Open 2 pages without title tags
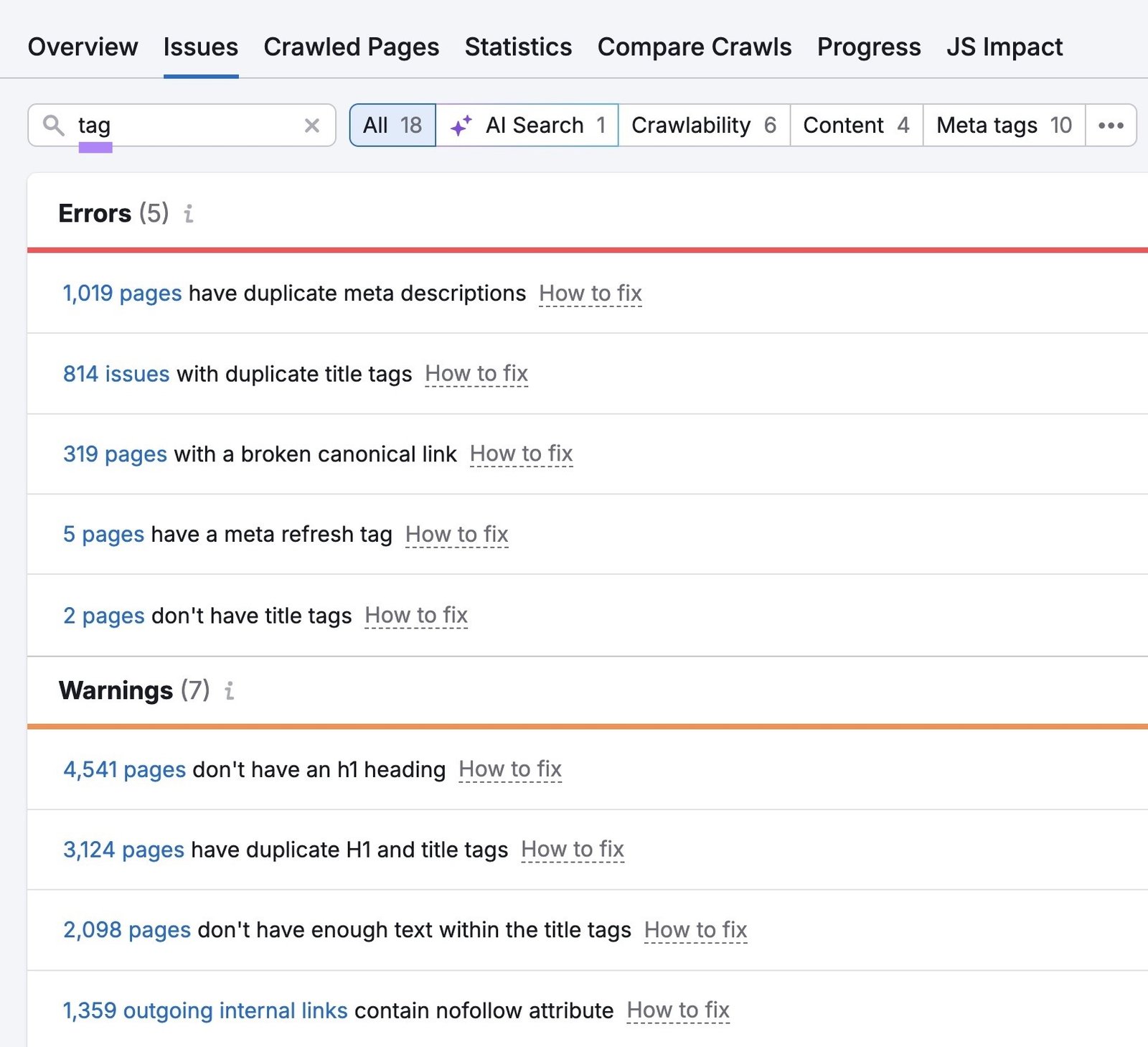The image size is (1148, 1047). (104, 616)
